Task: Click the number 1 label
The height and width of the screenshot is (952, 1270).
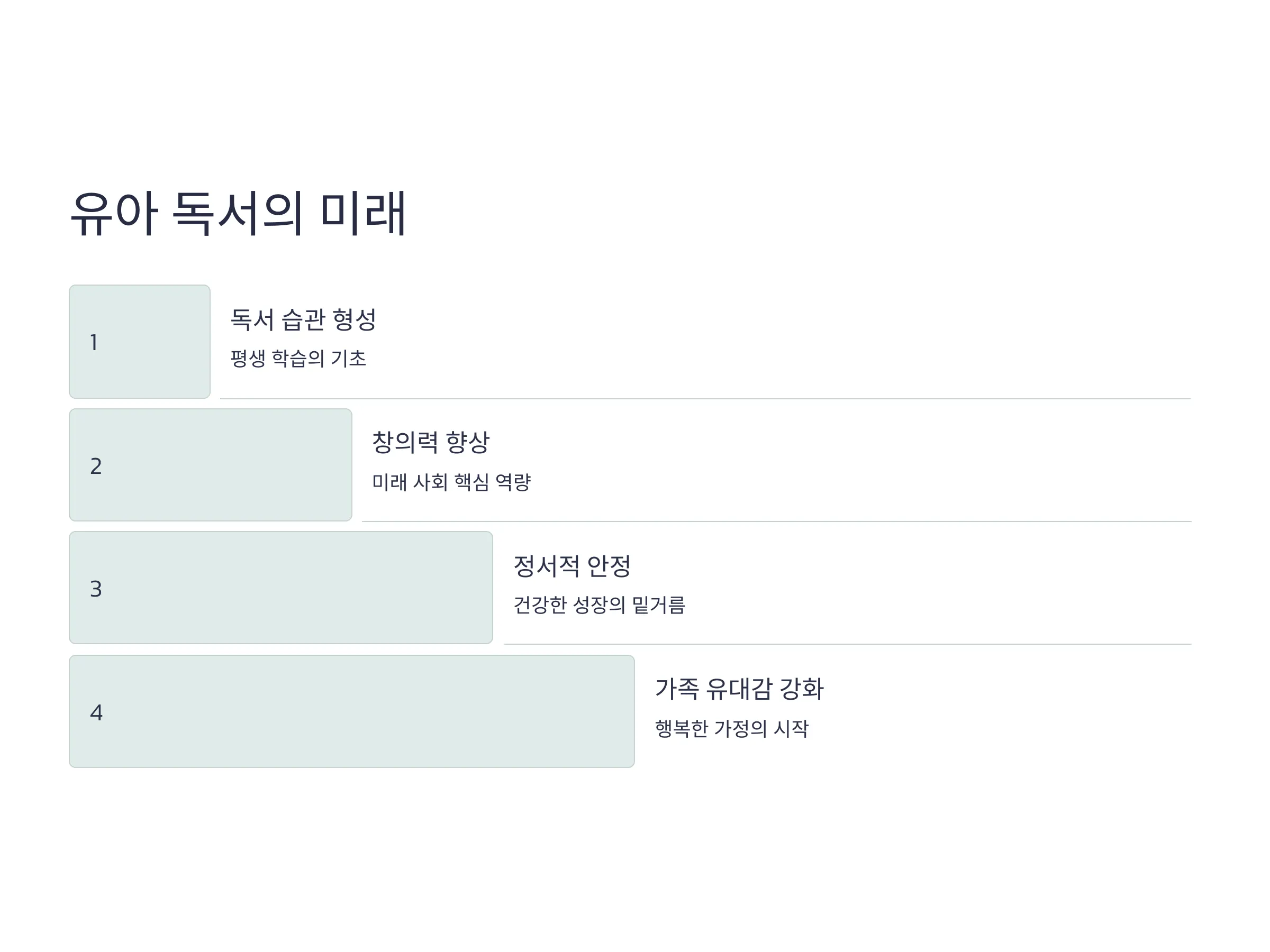Action: click(94, 343)
